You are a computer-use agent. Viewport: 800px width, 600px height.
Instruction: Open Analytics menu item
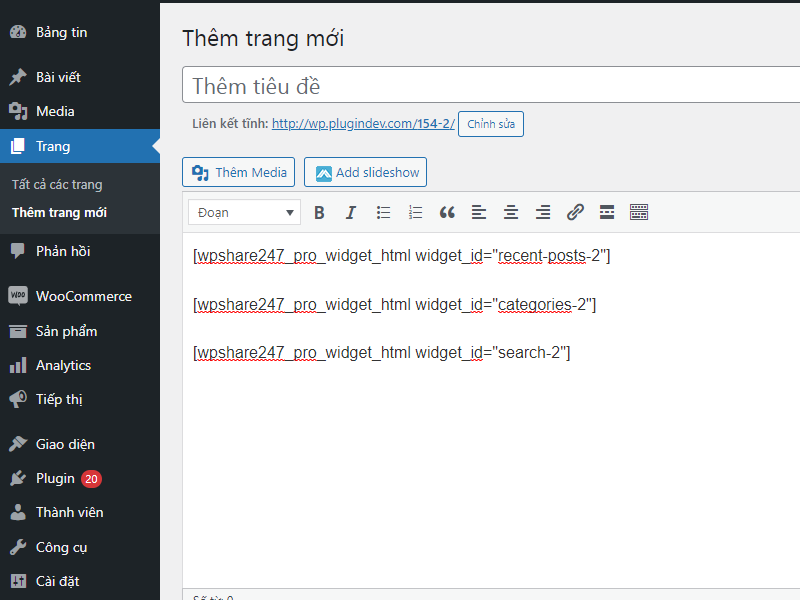(x=63, y=365)
